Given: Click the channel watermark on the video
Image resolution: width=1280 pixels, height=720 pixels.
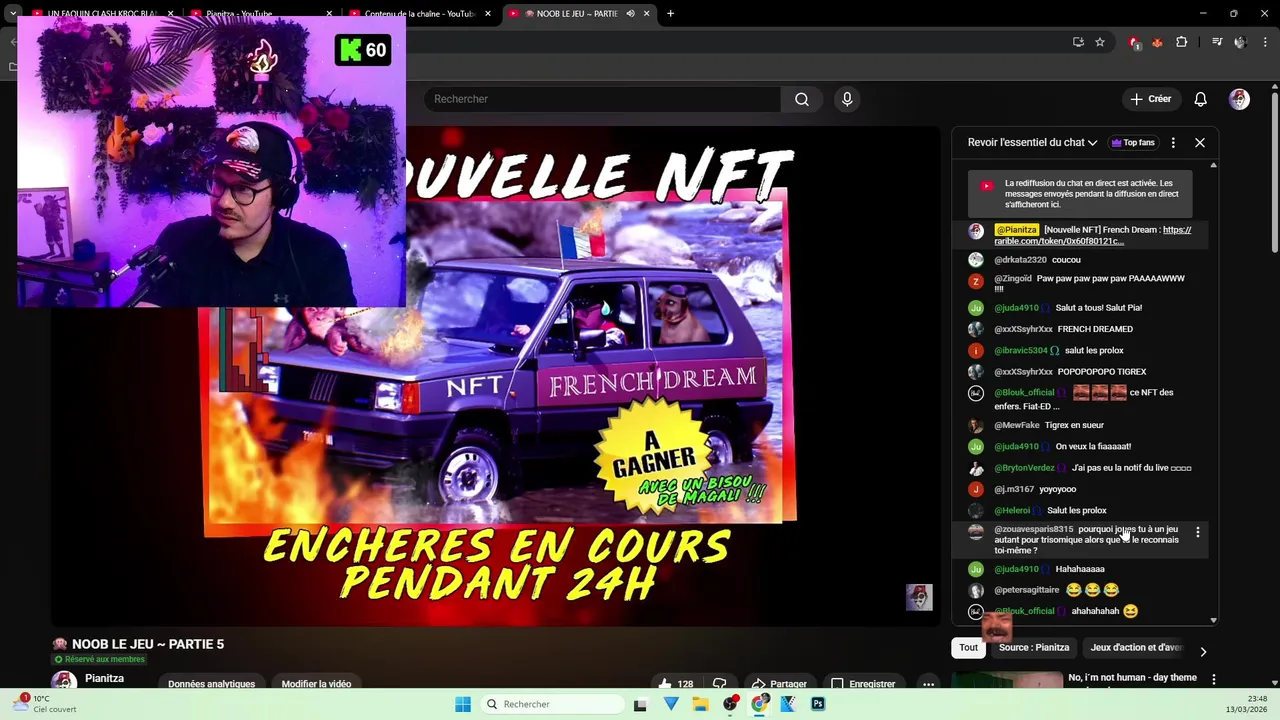Looking at the screenshot, I should click(x=919, y=597).
